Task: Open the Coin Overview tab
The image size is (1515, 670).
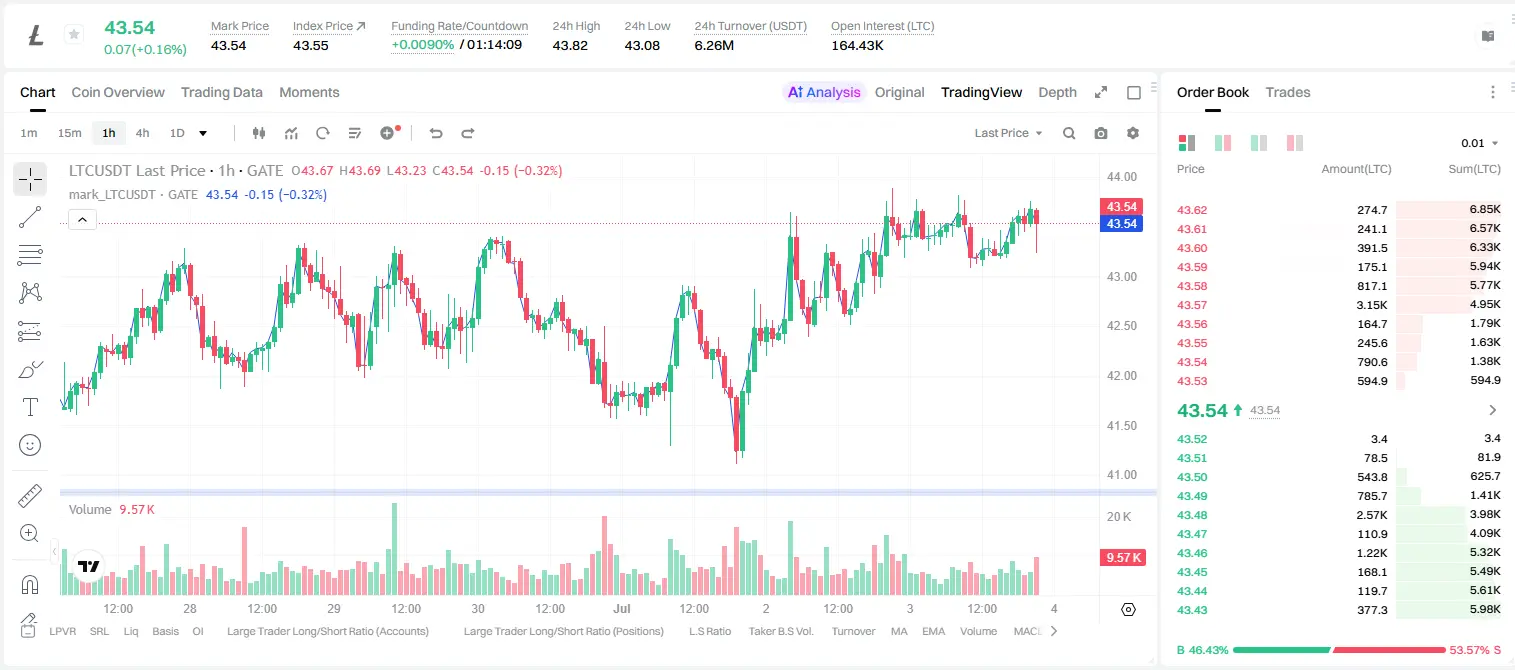Action: click(x=118, y=92)
